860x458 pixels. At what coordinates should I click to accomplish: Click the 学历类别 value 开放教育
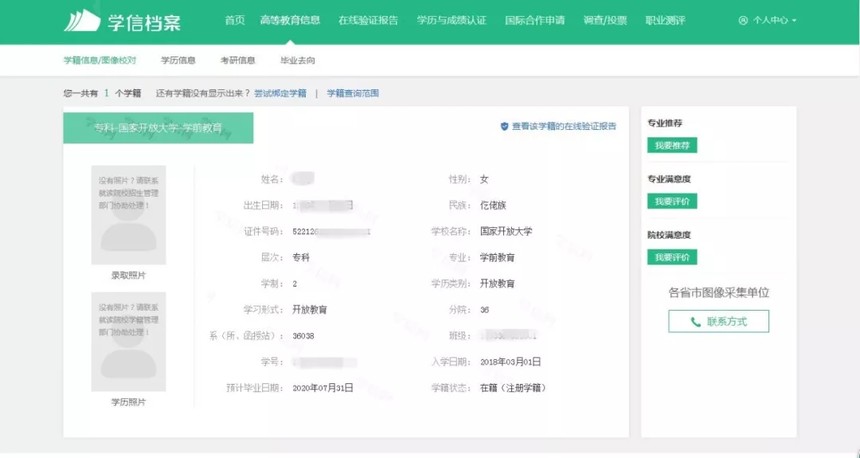click(x=497, y=284)
